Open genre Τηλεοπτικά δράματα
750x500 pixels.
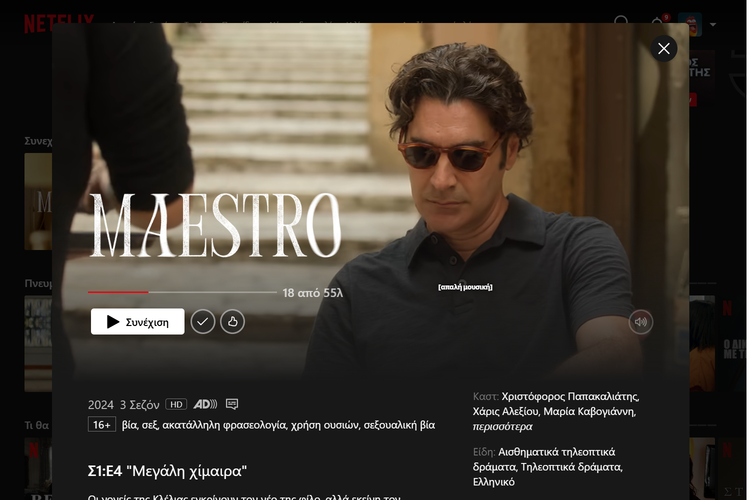coord(571,467)
